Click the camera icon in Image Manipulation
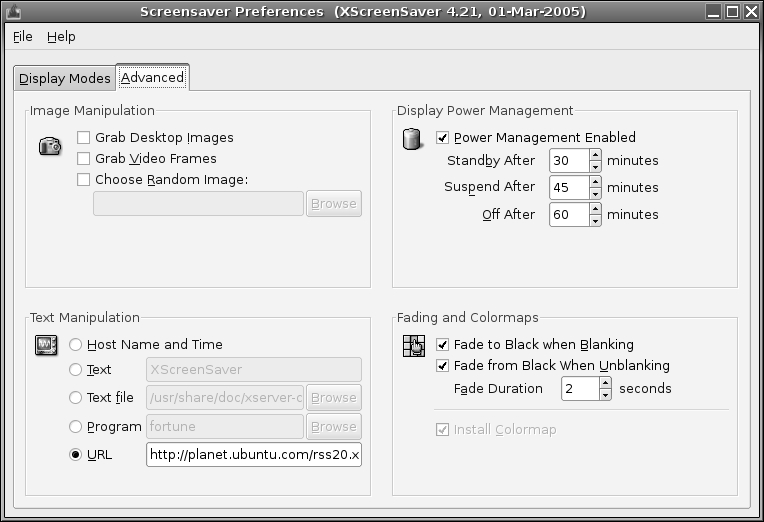Image resolution: width=764 pixels, height=522 pixels. coord(50,146)
